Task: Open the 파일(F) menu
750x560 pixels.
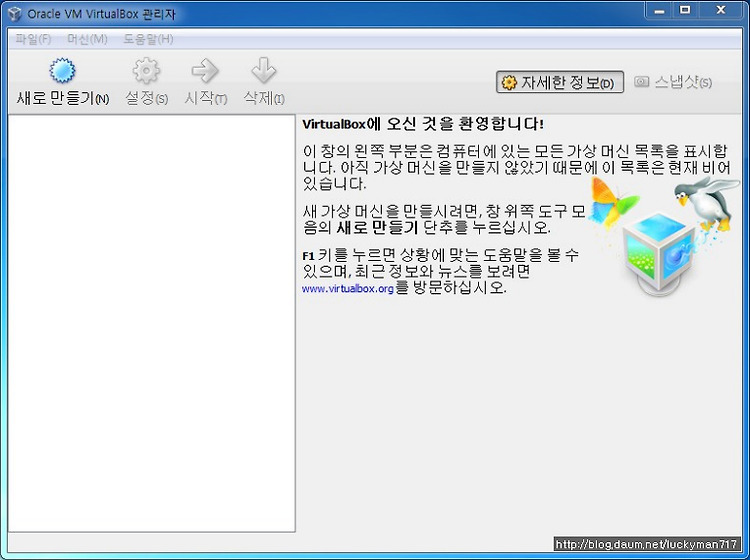Action: tap(33, 39)
